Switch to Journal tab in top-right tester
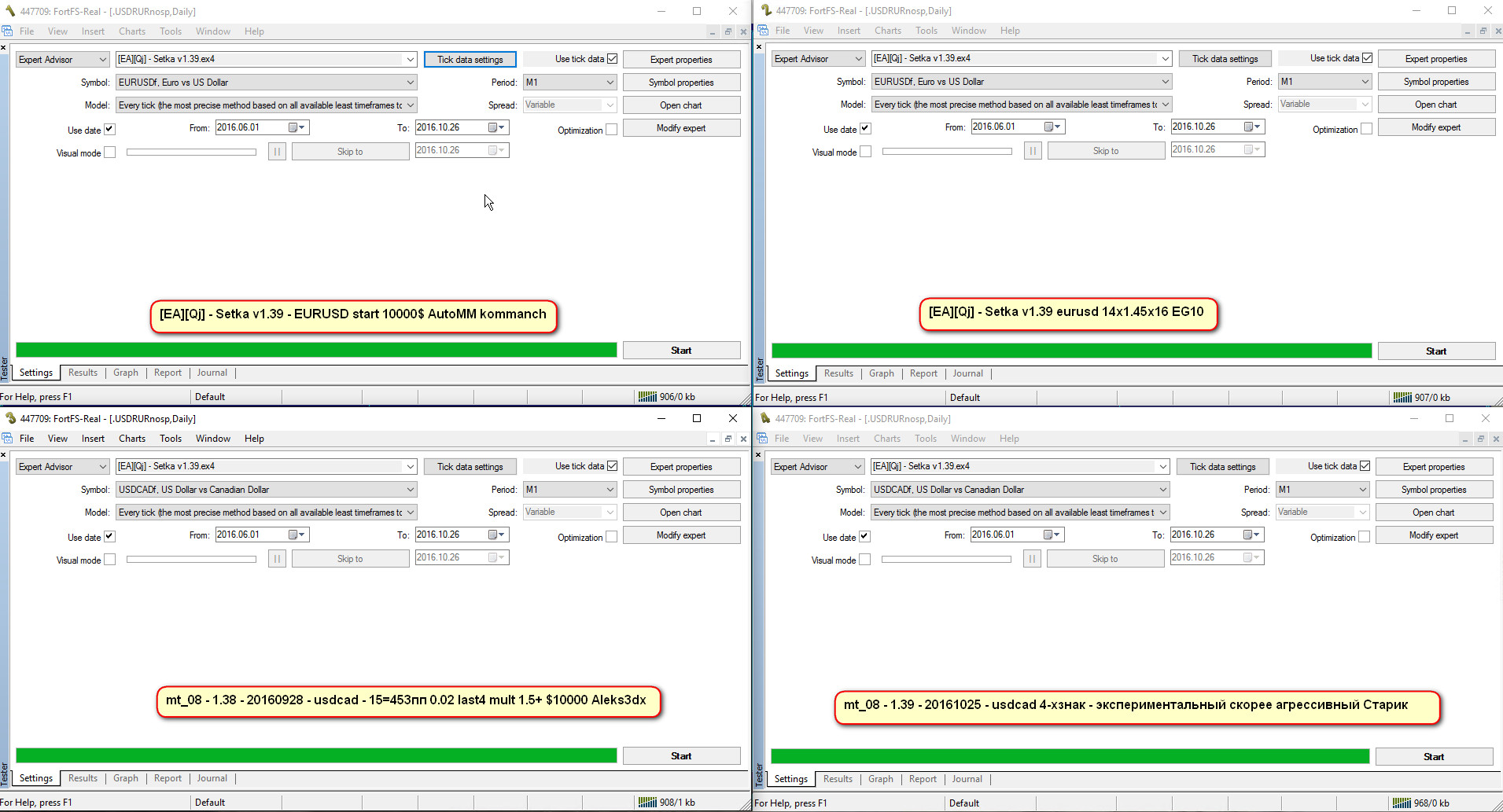Screen dimensions: 1503x812 tap(968, 373)
